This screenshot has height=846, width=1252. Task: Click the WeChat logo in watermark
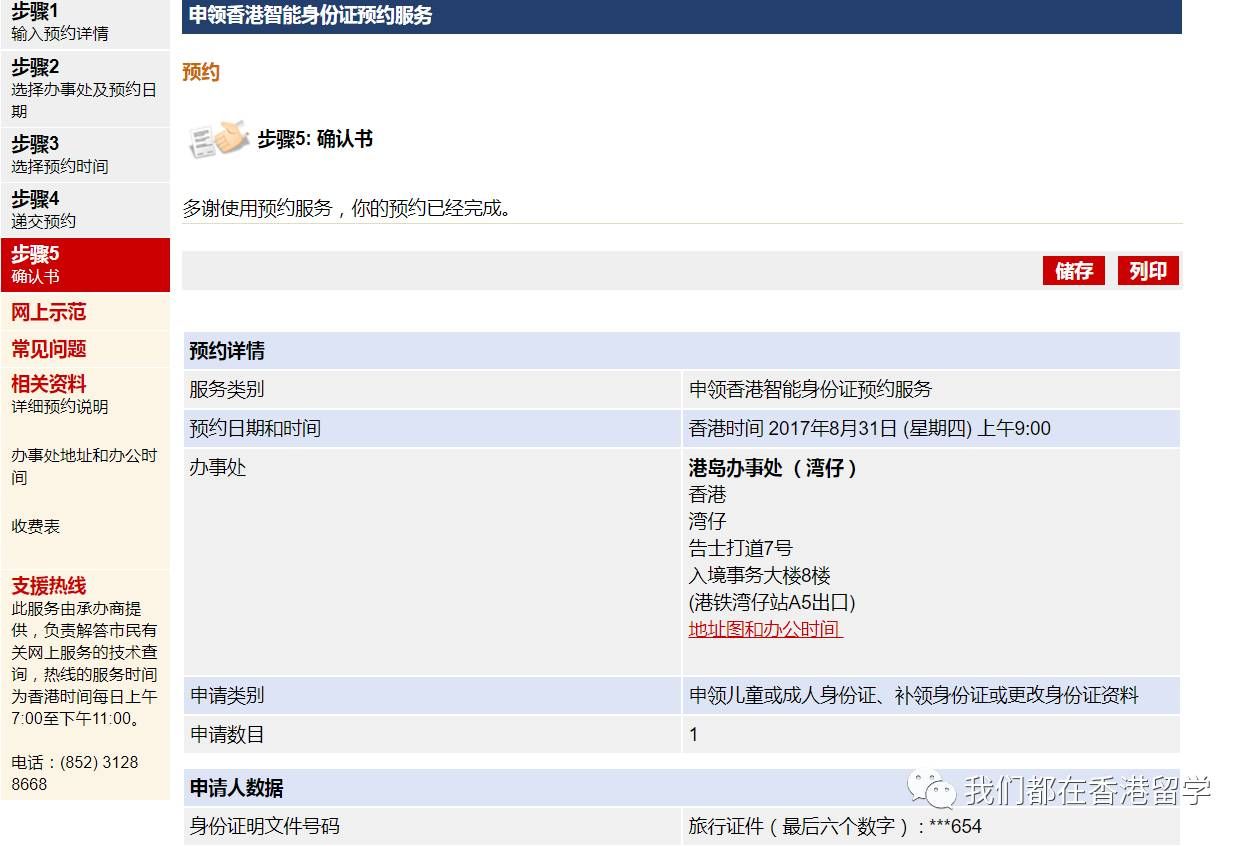click(x=930, y=789)
